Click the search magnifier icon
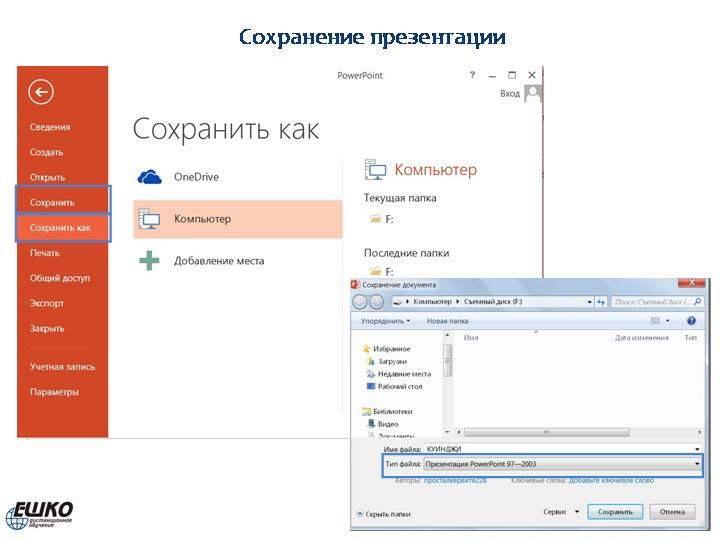720x540 pixels. (698, 302)
